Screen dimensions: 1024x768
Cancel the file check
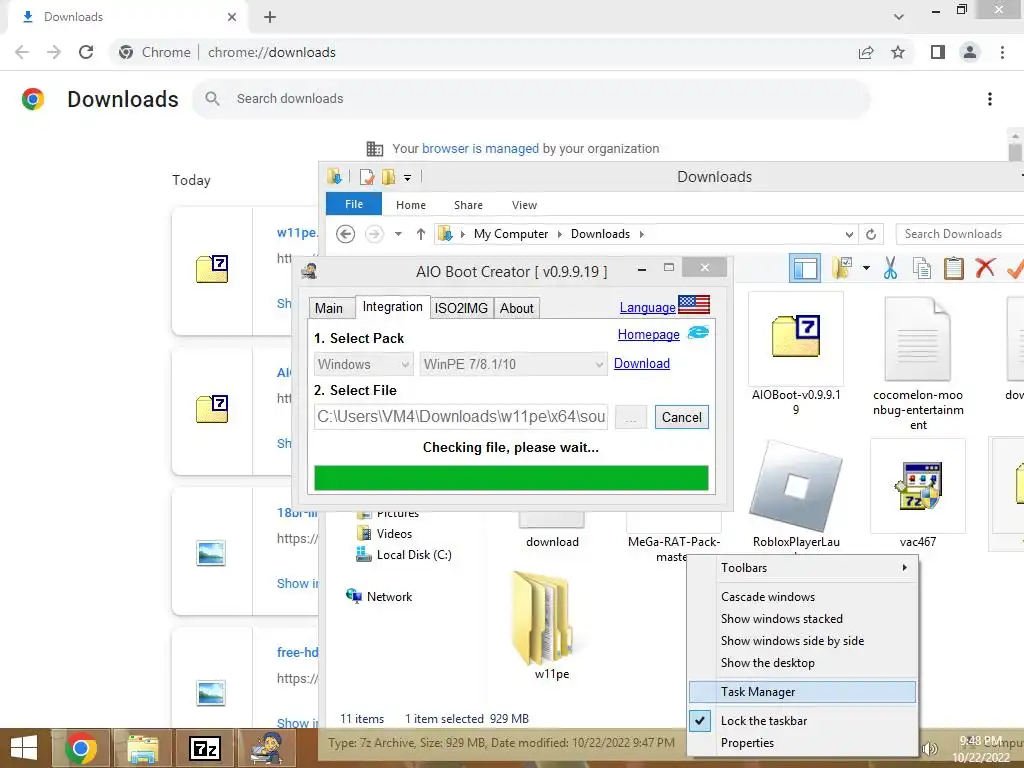point(681,417)
